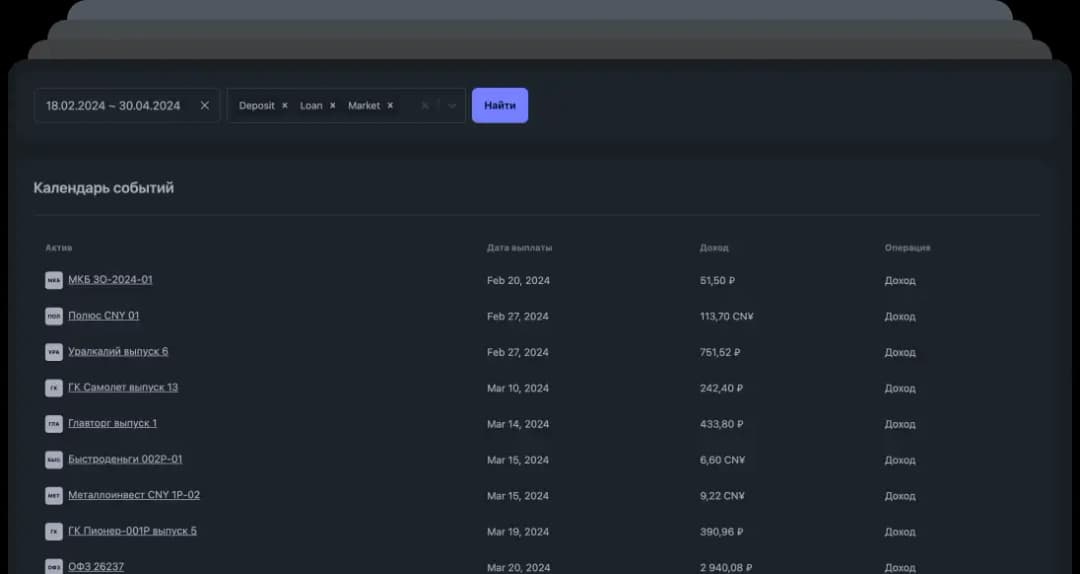Click the Уралкалий asset logo icon
The width and height of the screenshot is (1080, 574).
(54, 352)
